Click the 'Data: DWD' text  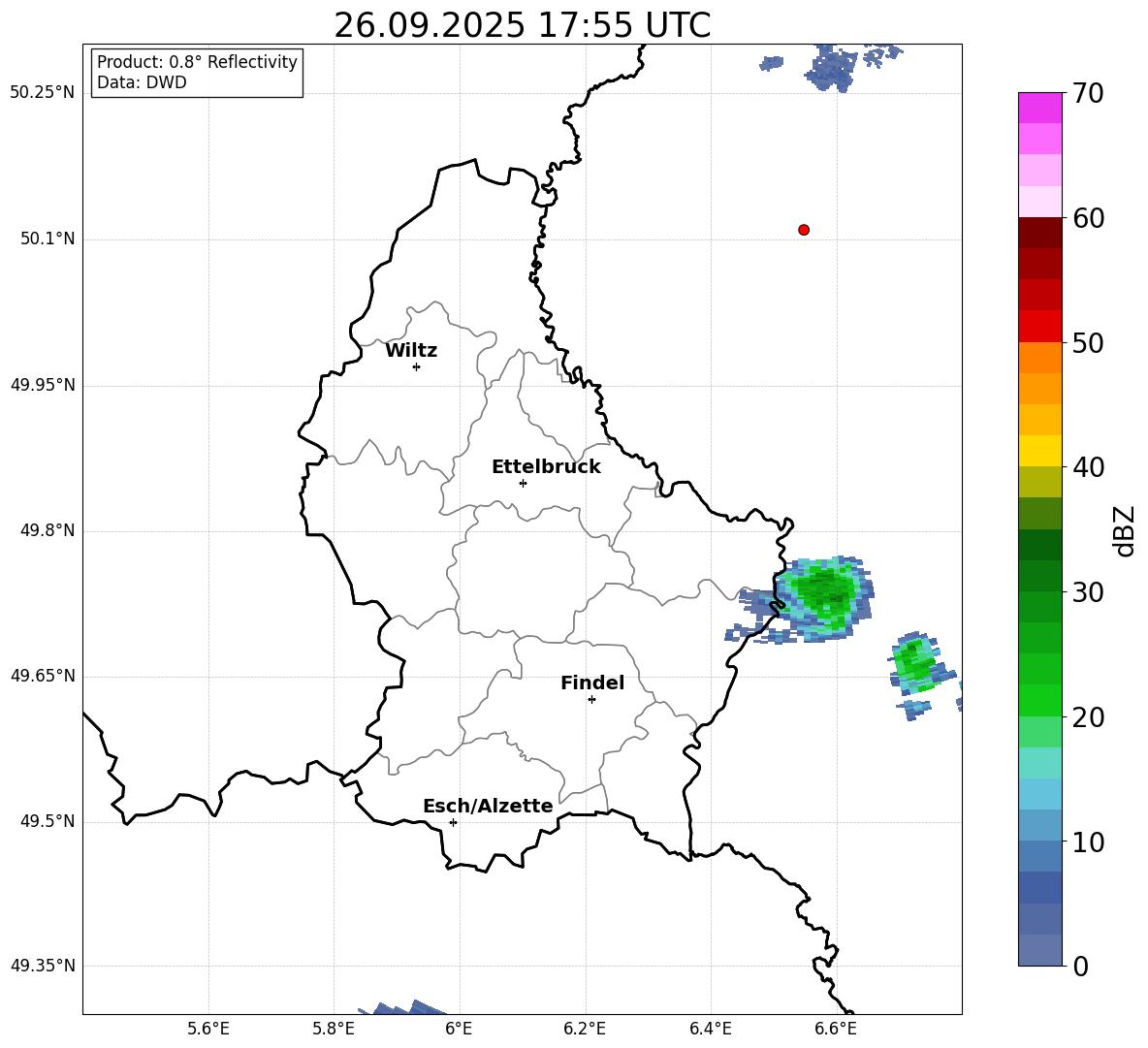142,82
